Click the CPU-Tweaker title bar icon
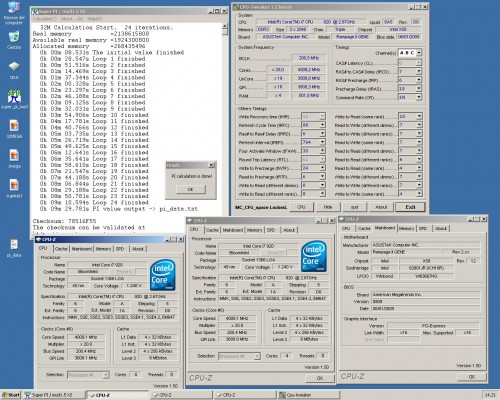 click(x=236, y=7)
